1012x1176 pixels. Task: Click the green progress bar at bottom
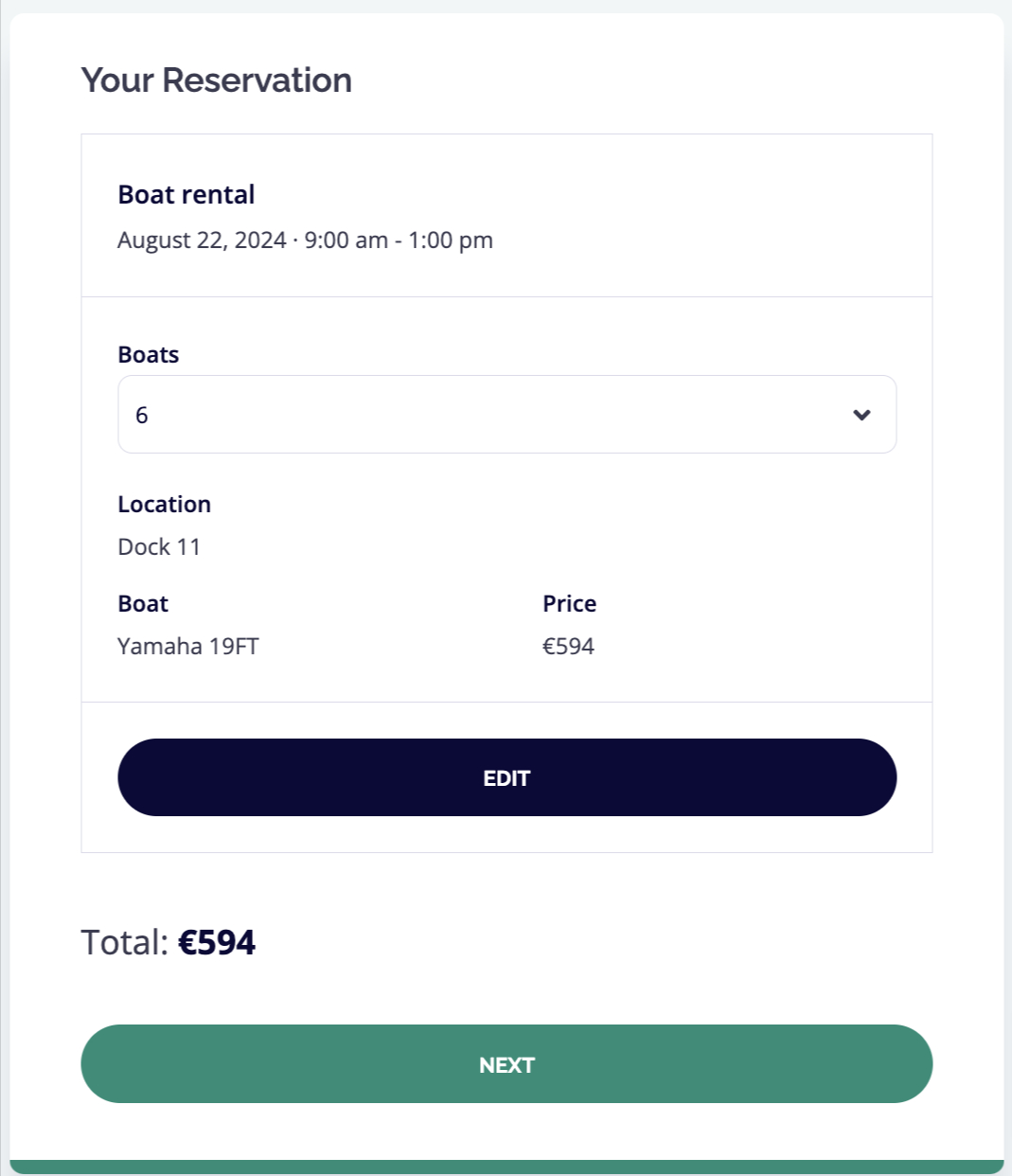point(506,1167)
